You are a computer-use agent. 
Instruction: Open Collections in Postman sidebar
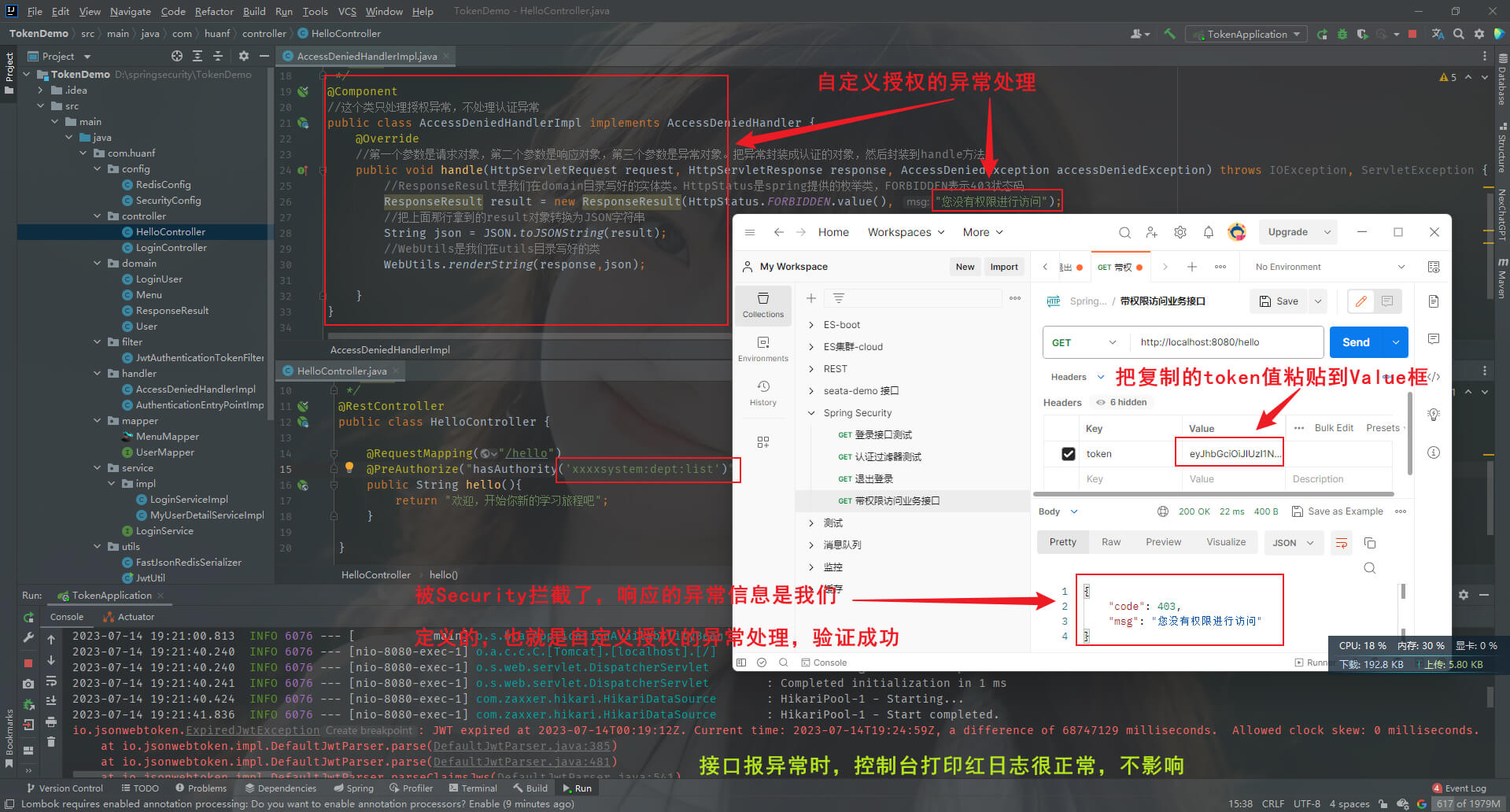coord(763,305)
